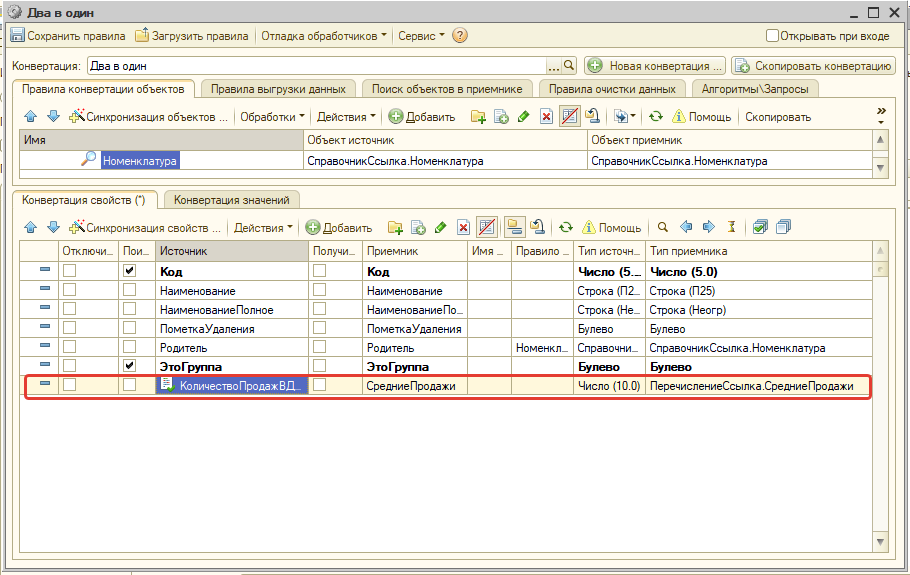Click the ellipsis selector in Конвертация field

pyautogui.click(x=554, y=66)
